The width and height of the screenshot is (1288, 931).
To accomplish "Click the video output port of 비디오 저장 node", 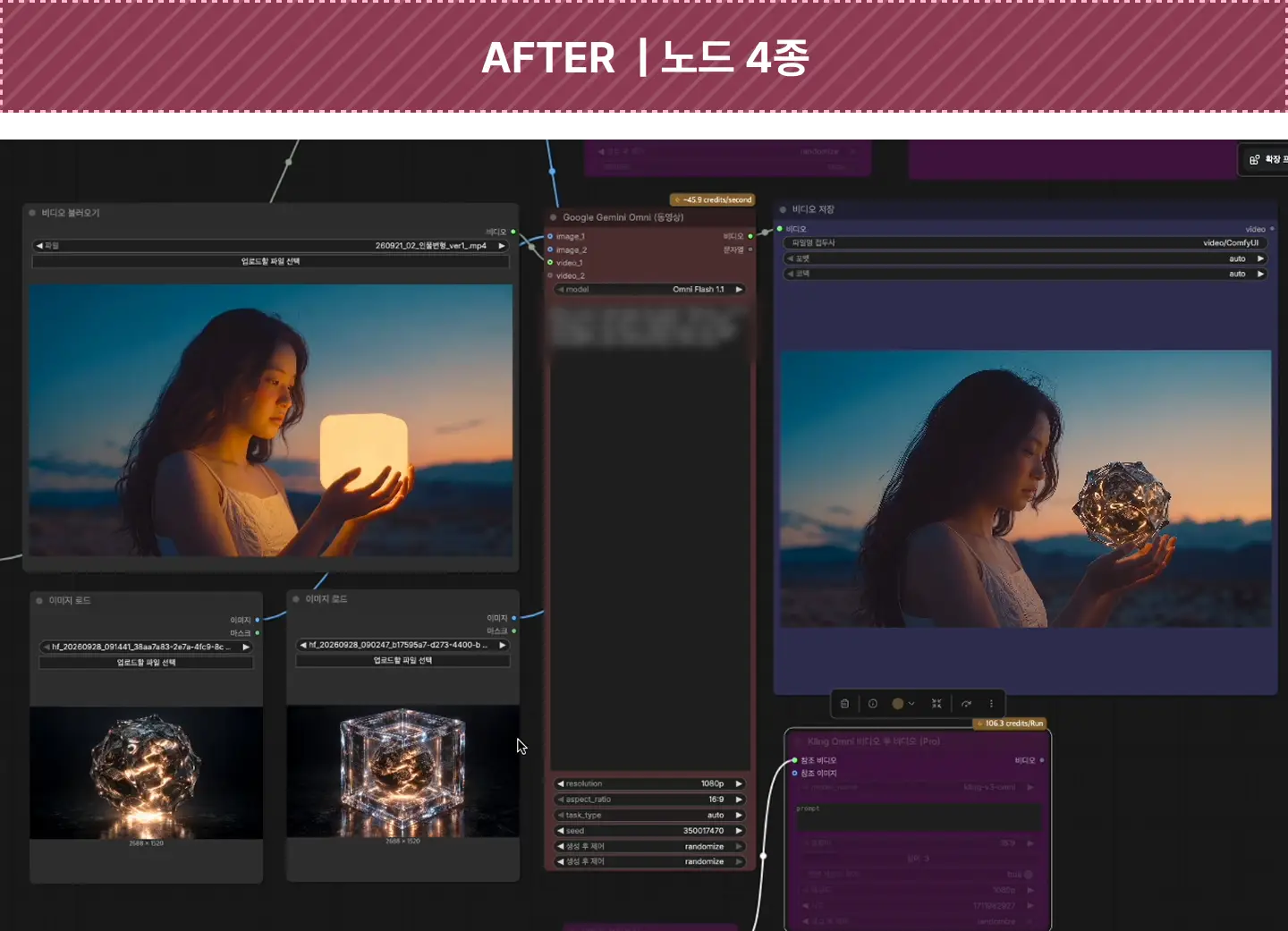I will [x=1272, y=229].
